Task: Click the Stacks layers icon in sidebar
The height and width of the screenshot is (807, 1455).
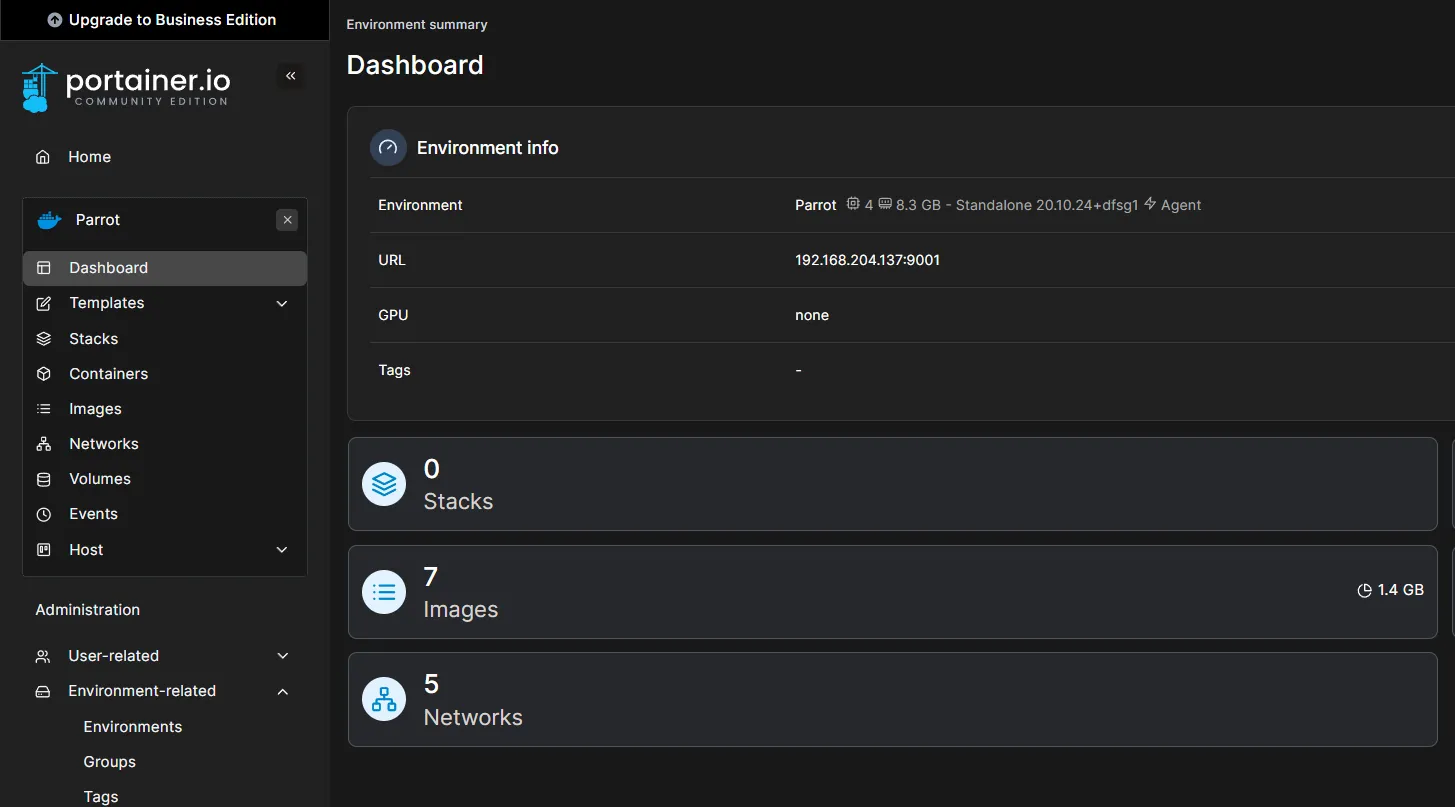Action: (44, 339)
